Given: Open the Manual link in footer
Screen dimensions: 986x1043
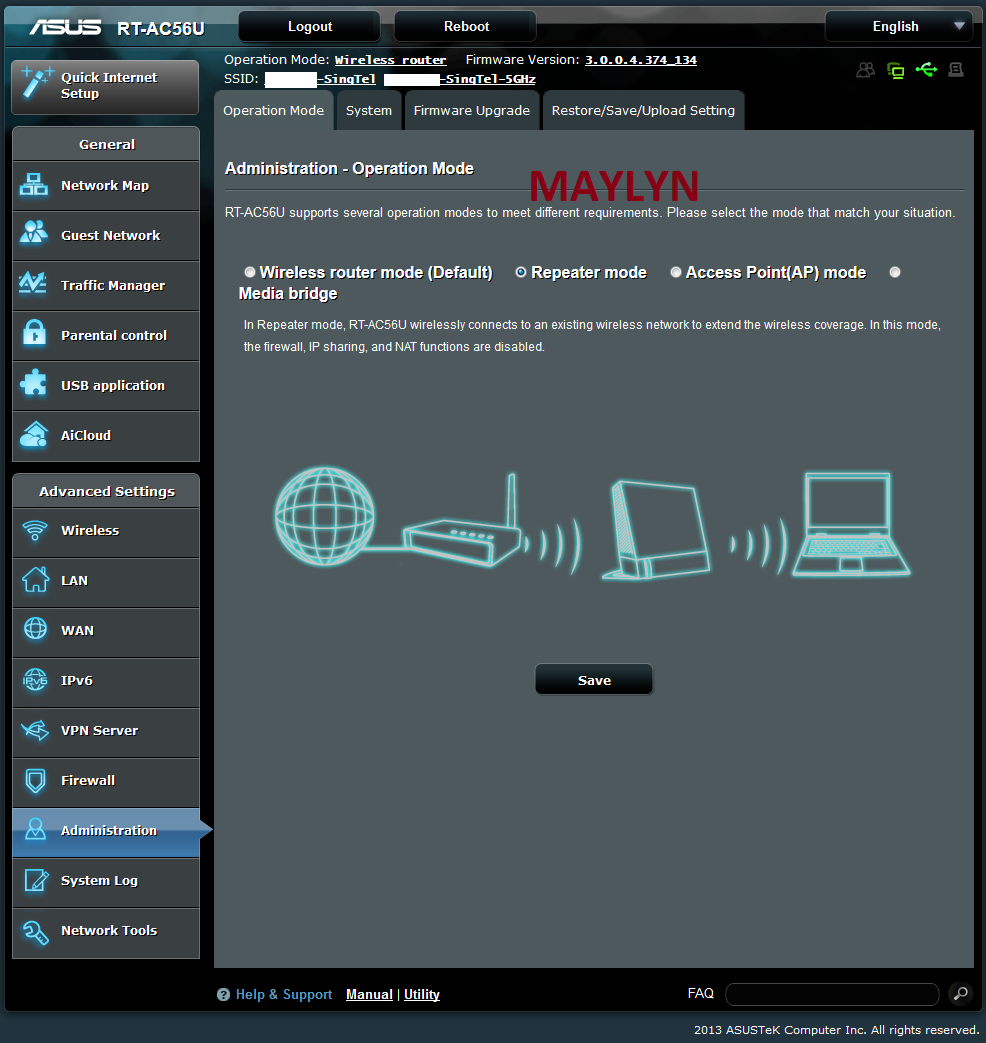Looking at the screenshot, I should tap(369, 994).
